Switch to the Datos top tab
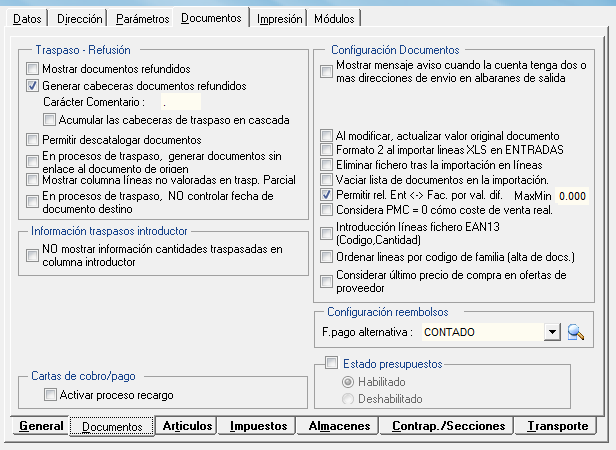This screenshot has width=616, height=450. [x=27, y=18]
